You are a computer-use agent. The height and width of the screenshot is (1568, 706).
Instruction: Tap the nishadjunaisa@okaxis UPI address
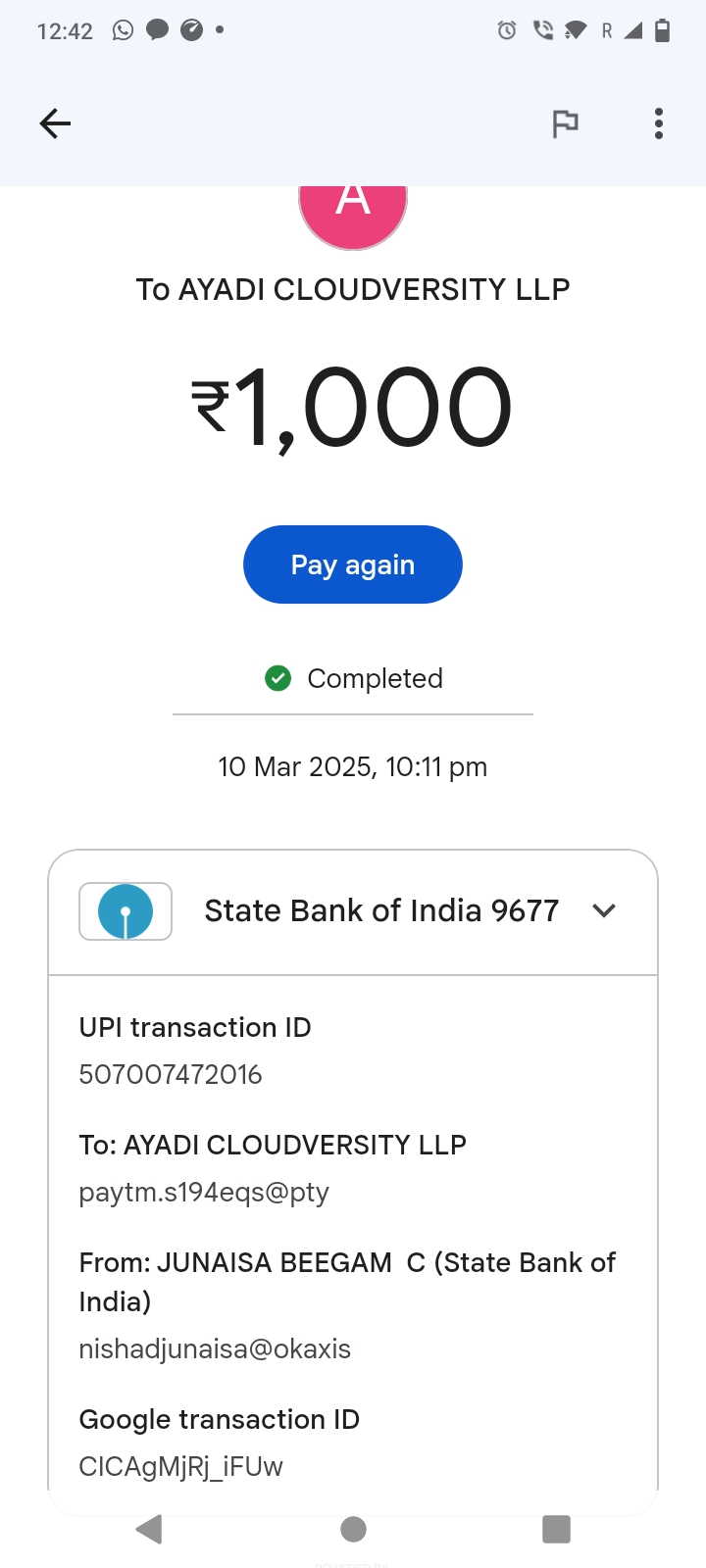215,1349
